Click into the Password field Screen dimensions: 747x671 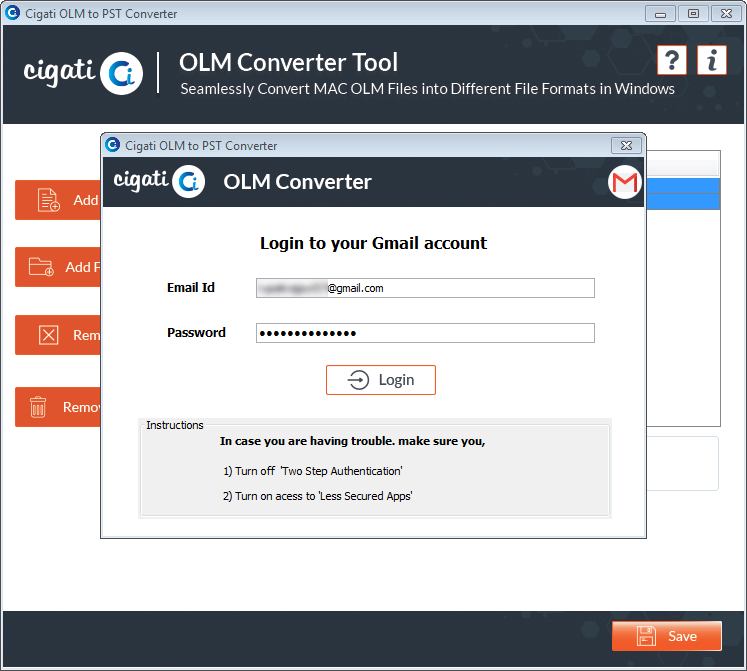(425, 333)
